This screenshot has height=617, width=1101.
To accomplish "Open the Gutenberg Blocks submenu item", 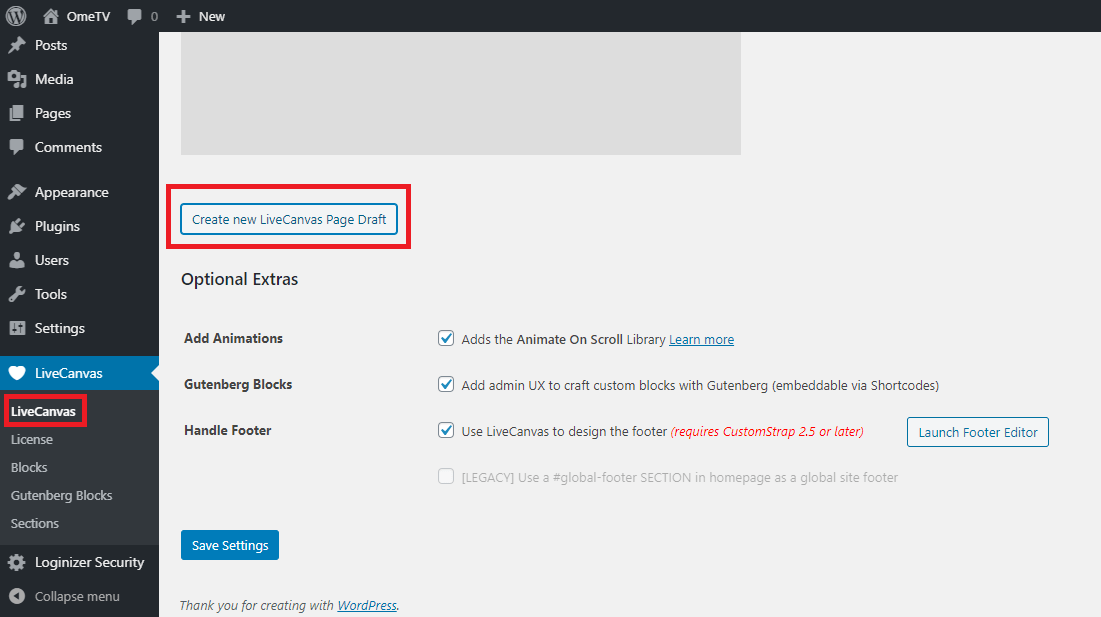I will pos(61,496).
